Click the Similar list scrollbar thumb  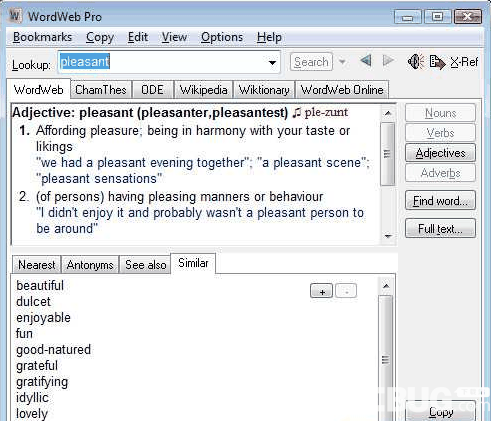[386, 358]
